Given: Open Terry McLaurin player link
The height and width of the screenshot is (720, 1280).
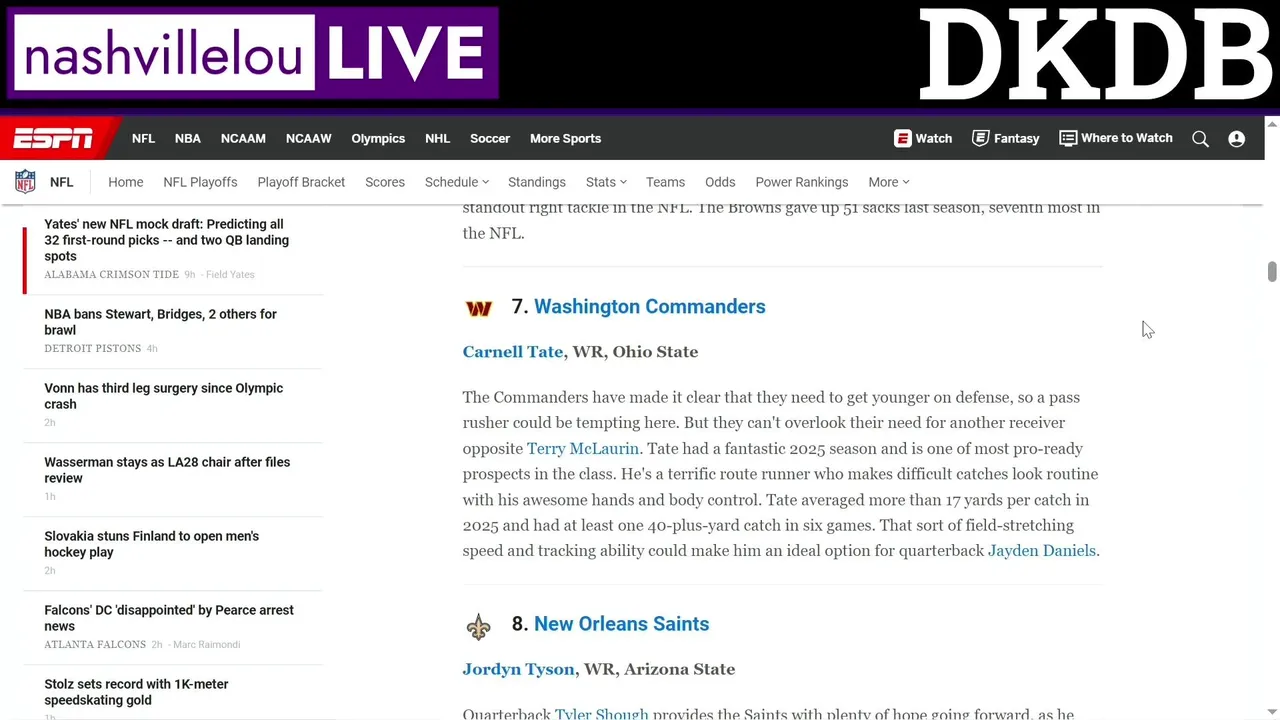Looking at the screenshot, I should click(x=583, y=449).
